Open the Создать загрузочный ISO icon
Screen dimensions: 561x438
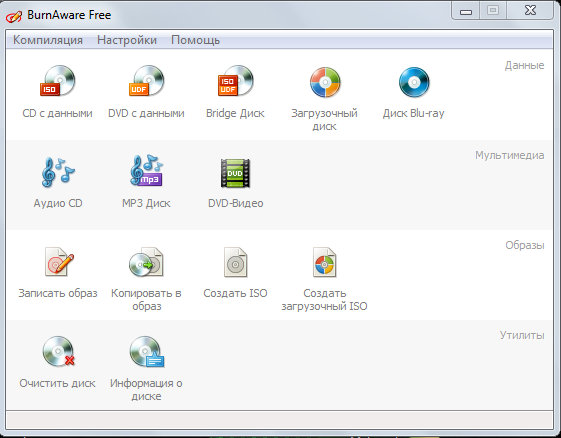pos(325,262)
